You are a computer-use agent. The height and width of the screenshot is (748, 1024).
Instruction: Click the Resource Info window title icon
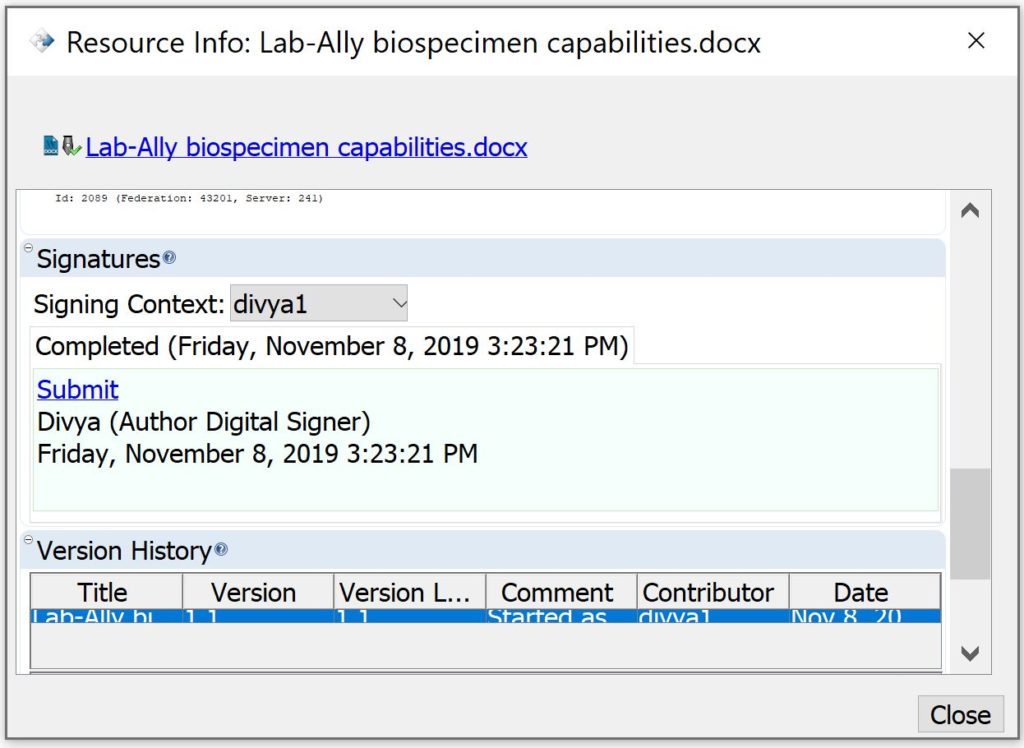[x=41, y=42]
